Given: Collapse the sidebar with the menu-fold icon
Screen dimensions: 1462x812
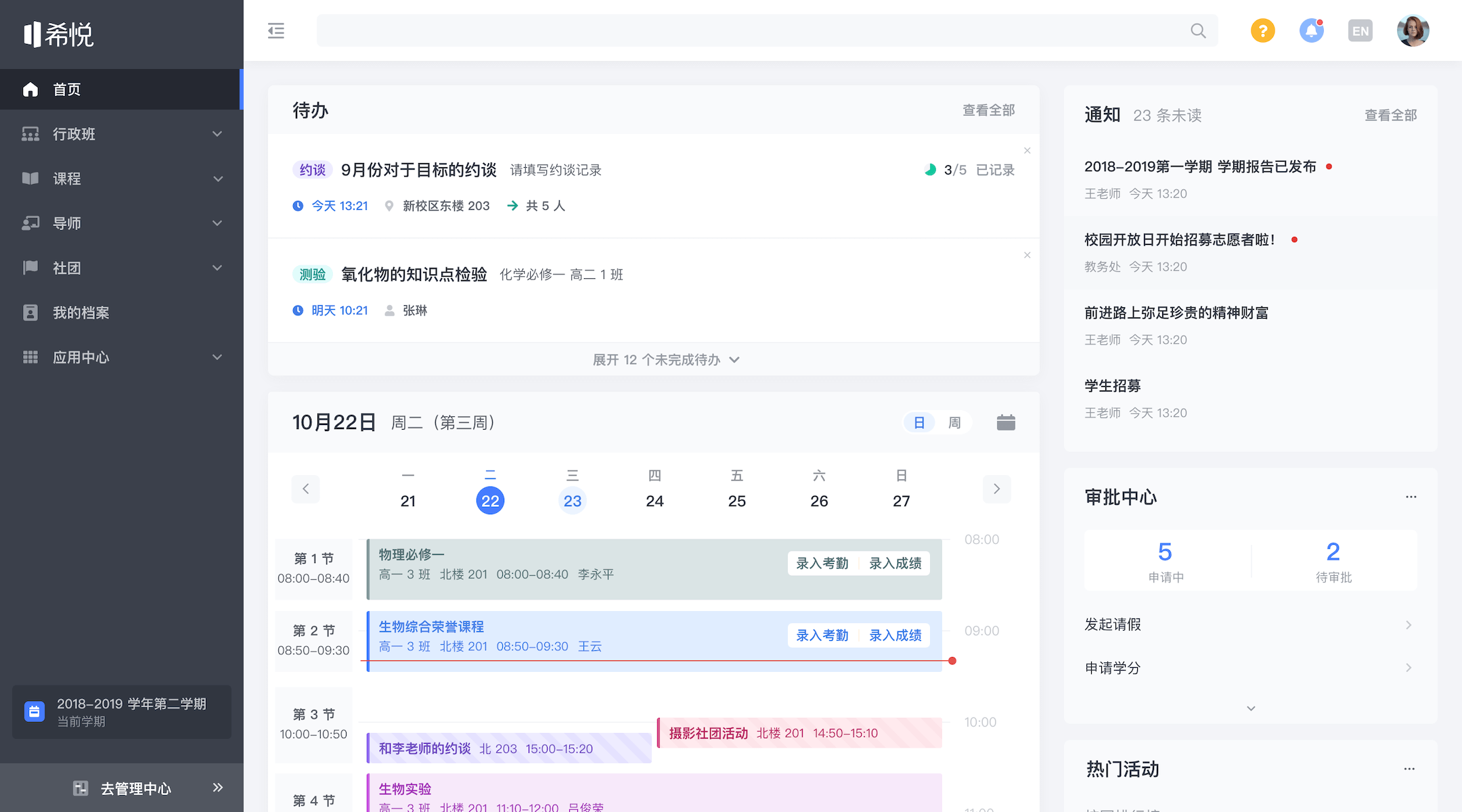Looking at the screenshot, I should click(x=276, y=30).
